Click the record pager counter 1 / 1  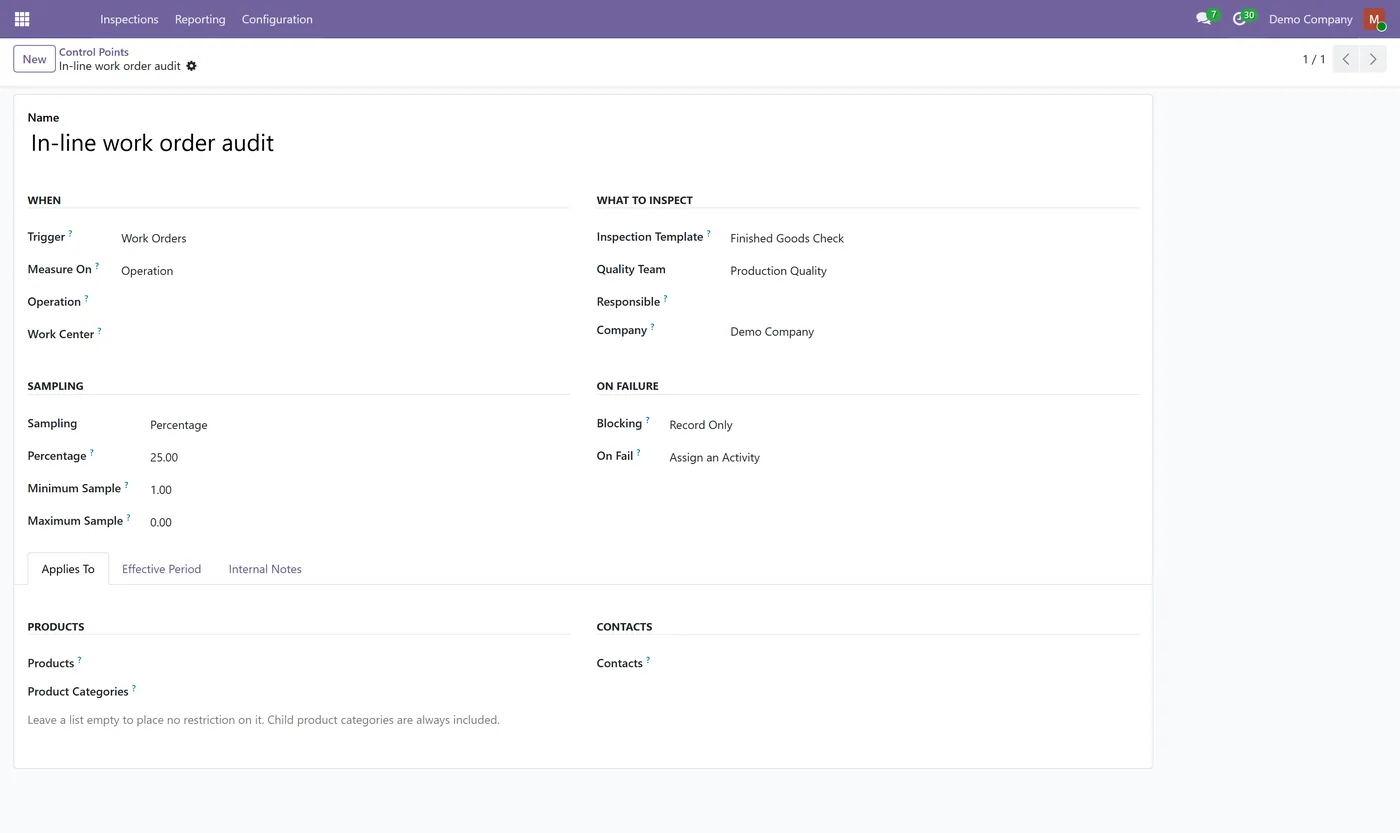tap(1314, 59)
